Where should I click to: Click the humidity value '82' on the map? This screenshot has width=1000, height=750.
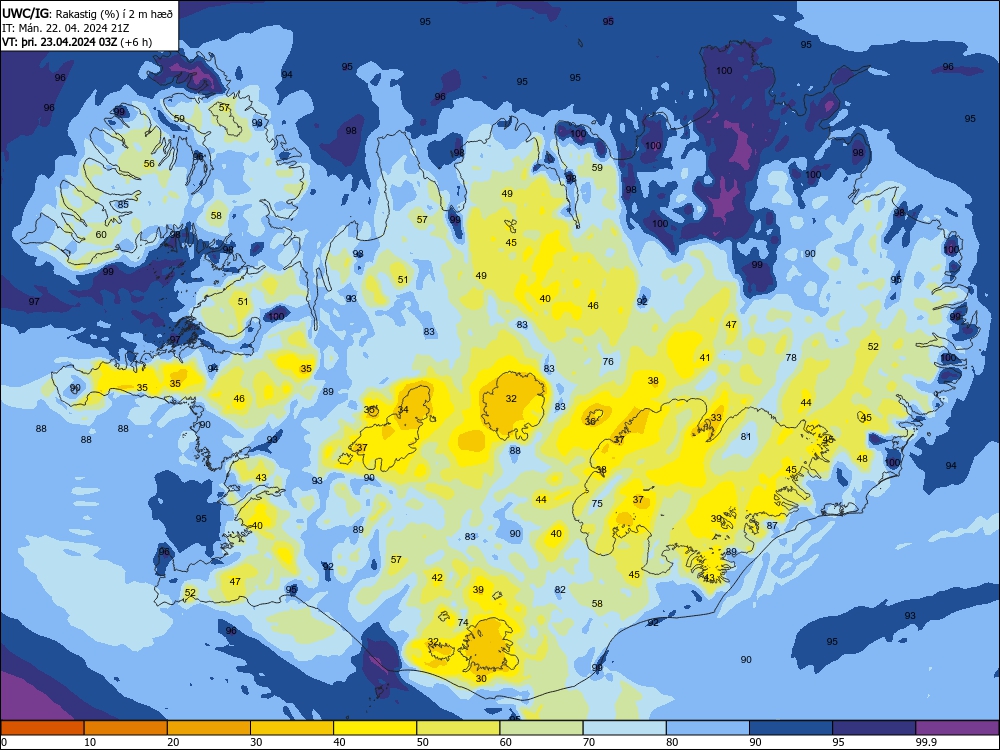click(560, 590)
